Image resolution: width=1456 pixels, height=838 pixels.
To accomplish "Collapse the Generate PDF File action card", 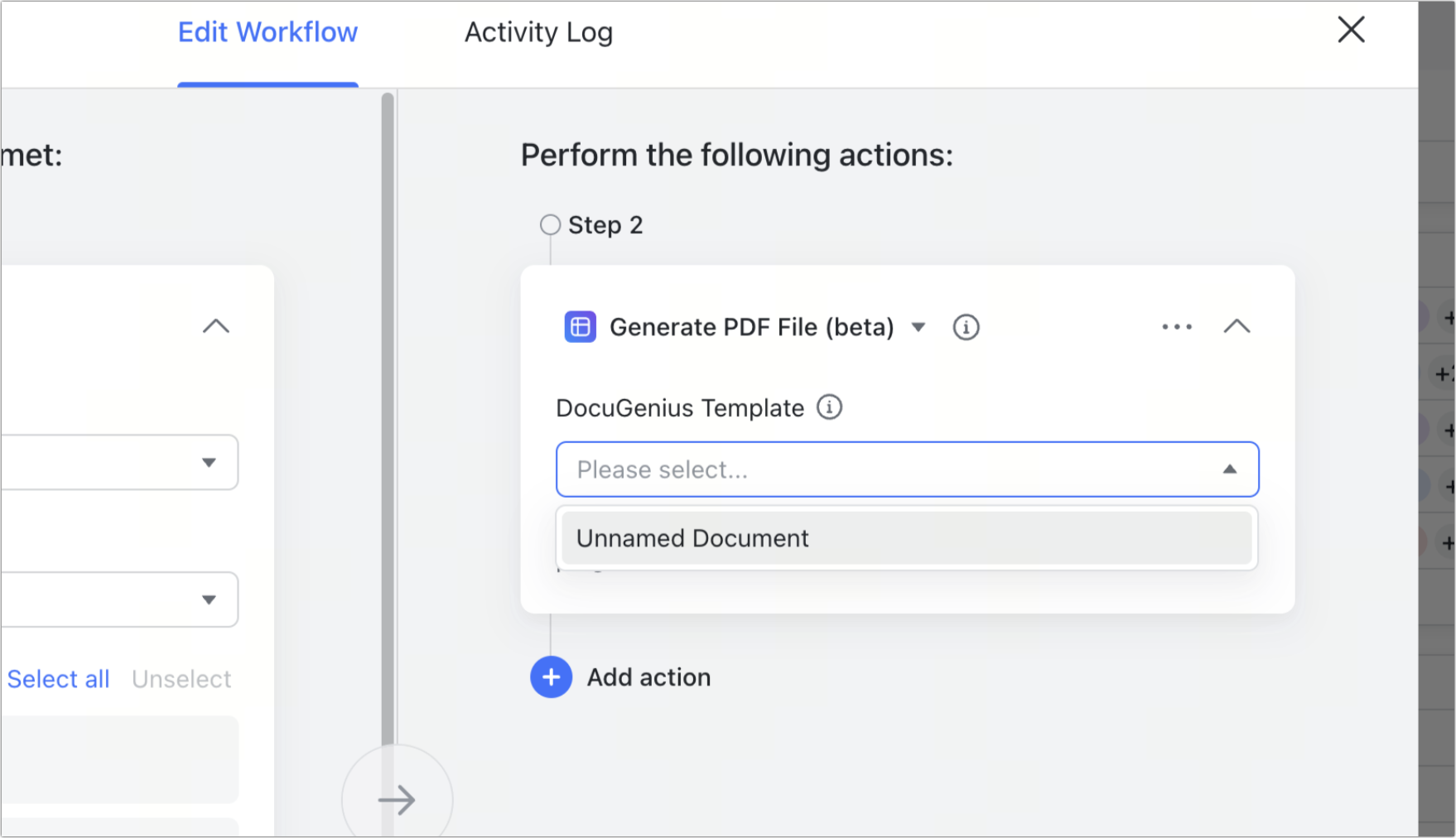I will 1237,327.
